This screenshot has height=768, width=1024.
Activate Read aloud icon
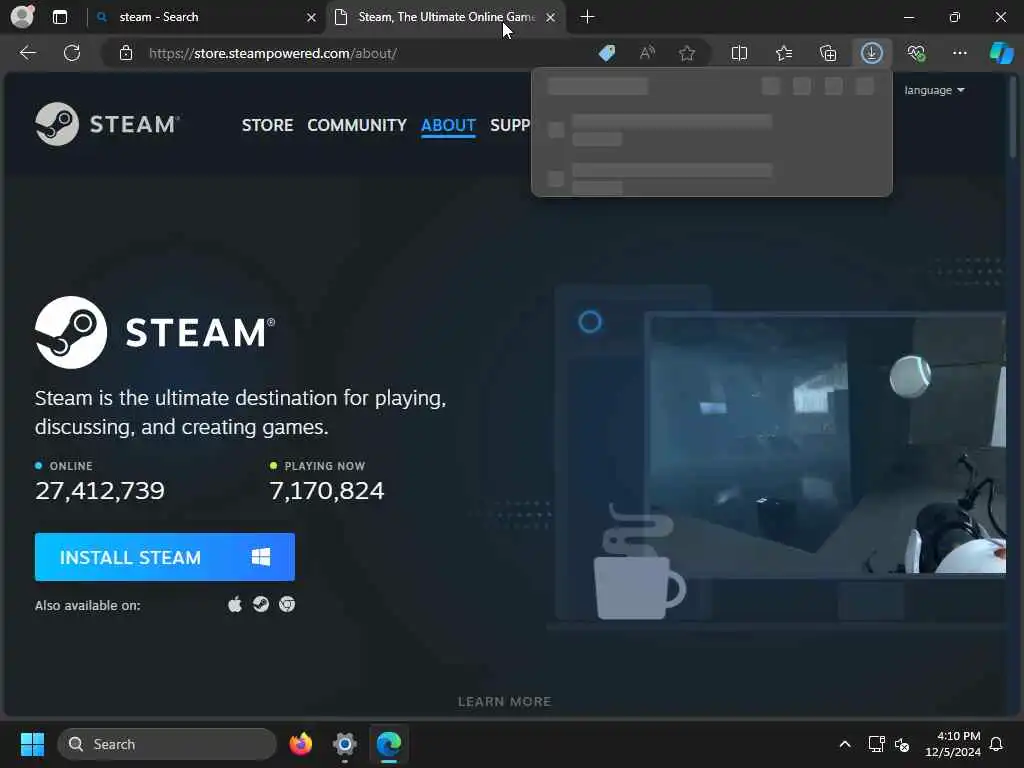tap(647, 53)
